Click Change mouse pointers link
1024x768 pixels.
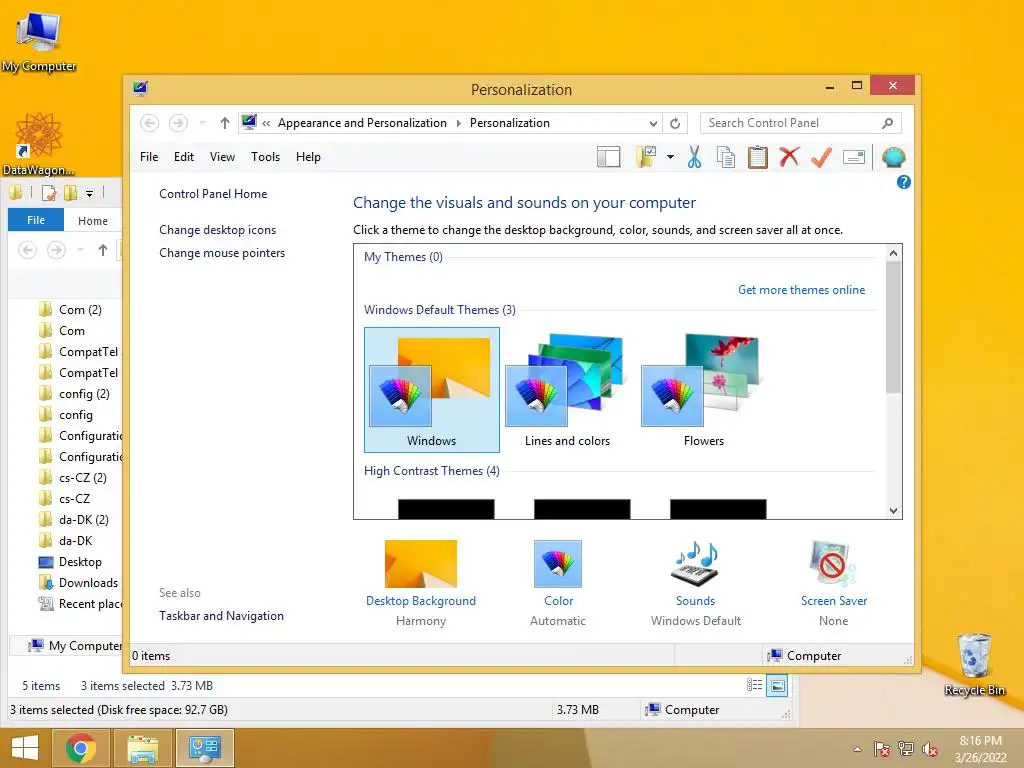222,253
